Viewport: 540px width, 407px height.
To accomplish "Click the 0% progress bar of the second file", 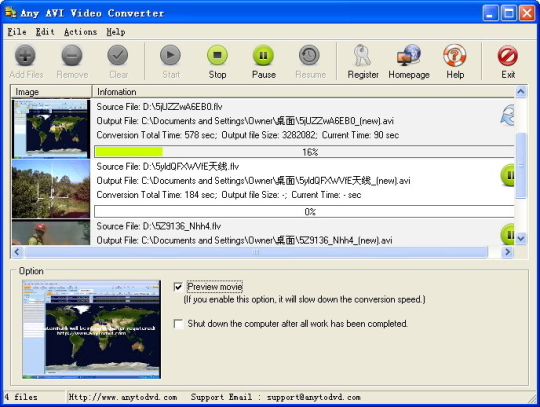I will pyautogui.click(x=304, y=211).
